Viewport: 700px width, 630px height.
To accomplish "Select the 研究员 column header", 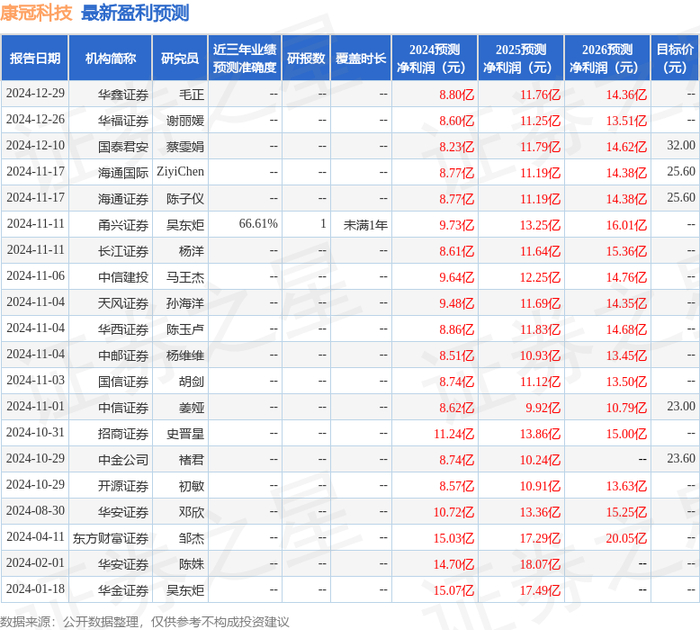I will click(180, 58).
